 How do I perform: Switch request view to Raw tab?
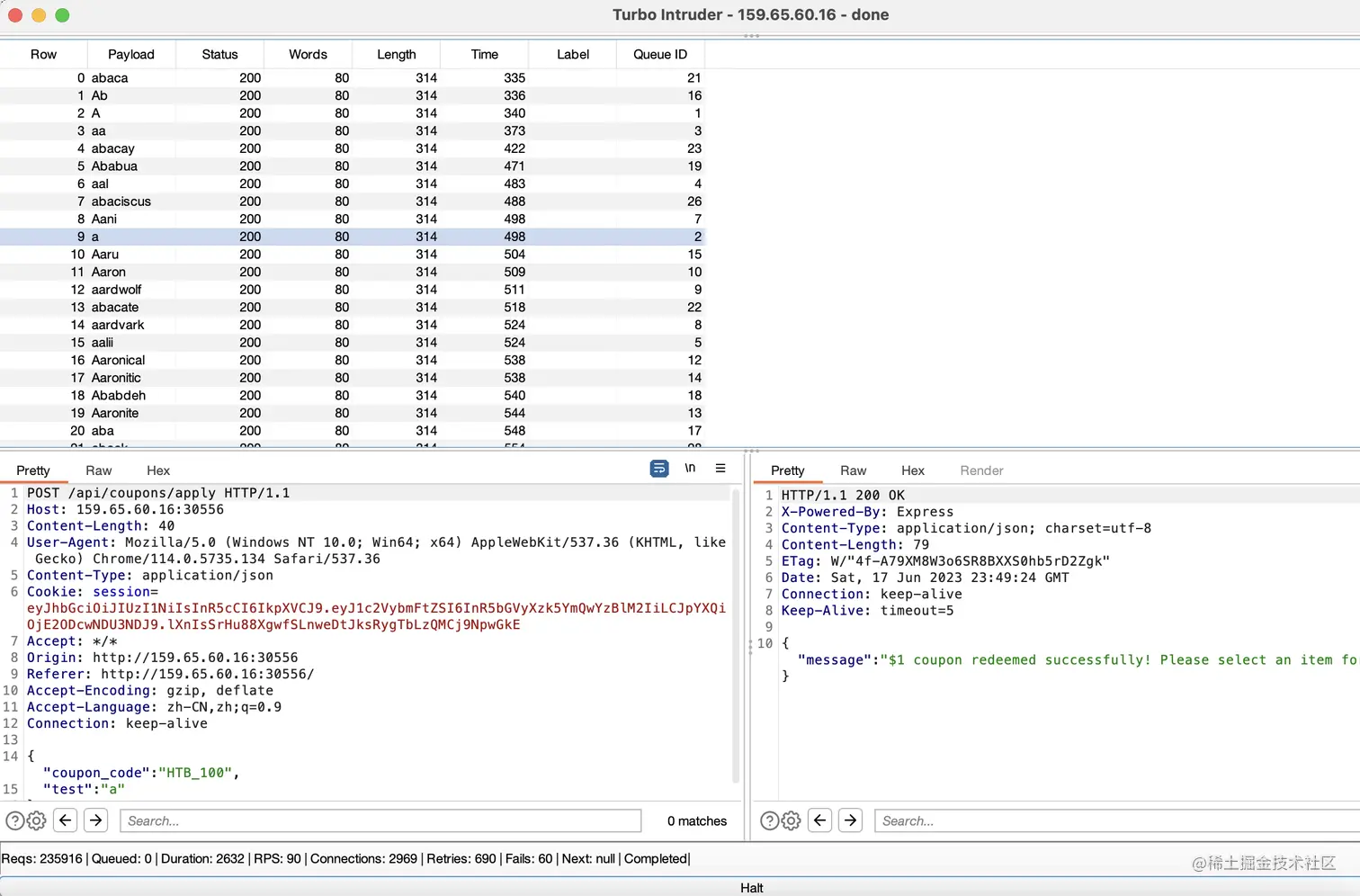click(99, 470)
